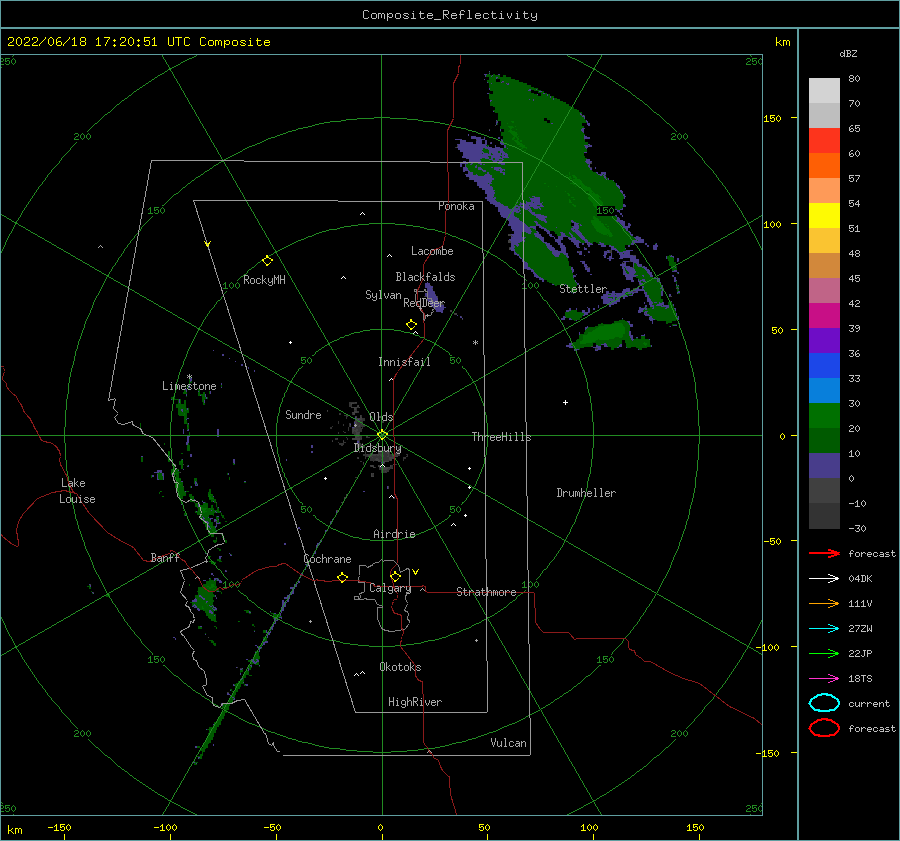Click the yellow diamond marker below RedDeer
This screenshot has height=841, width=900.
click(412, 325)
